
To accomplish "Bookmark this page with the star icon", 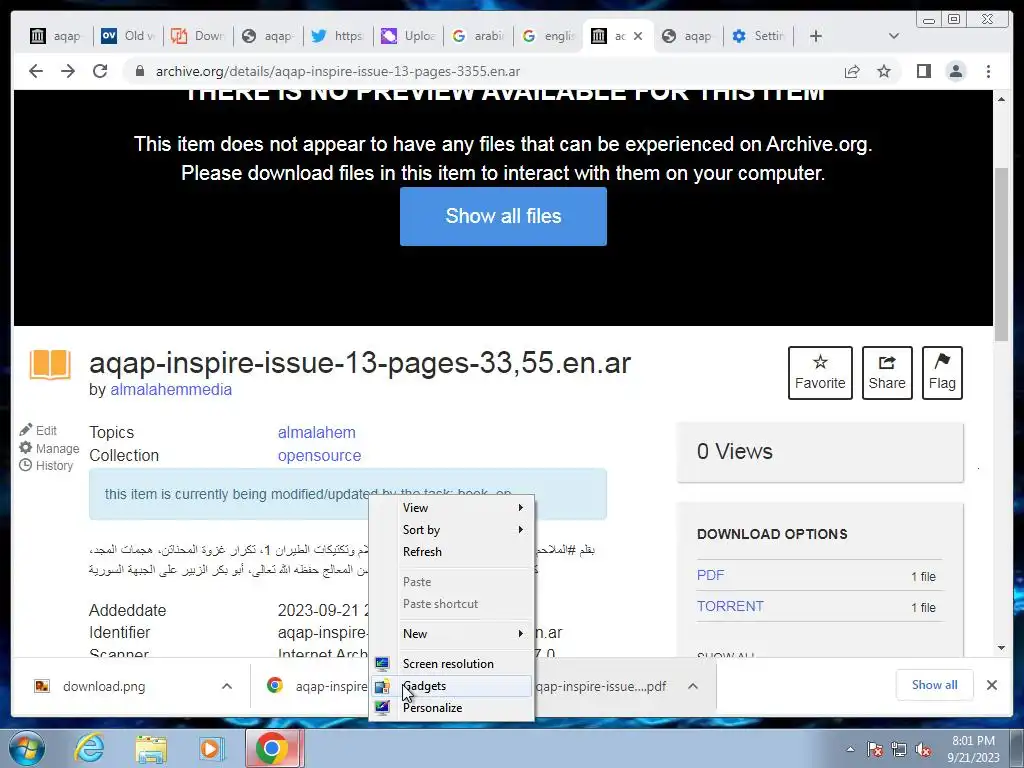I will click(884, 71).
